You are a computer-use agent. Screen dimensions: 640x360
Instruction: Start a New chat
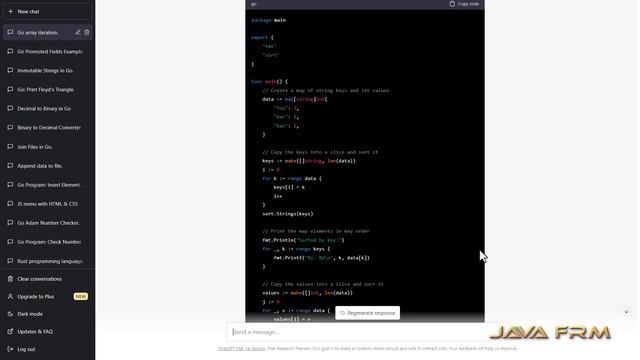[x=47, y=11]
